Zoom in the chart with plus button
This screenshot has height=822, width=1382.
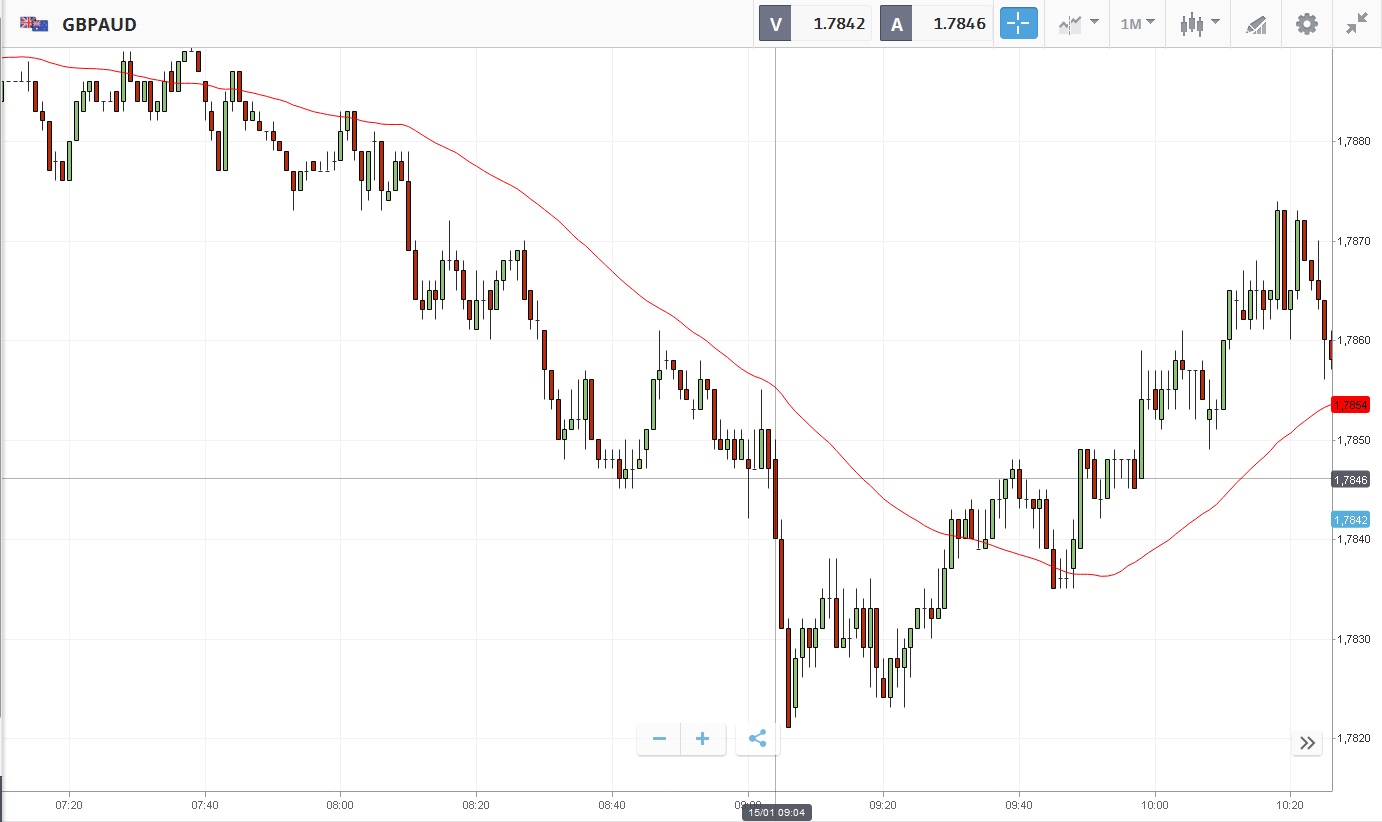point(703,739)
